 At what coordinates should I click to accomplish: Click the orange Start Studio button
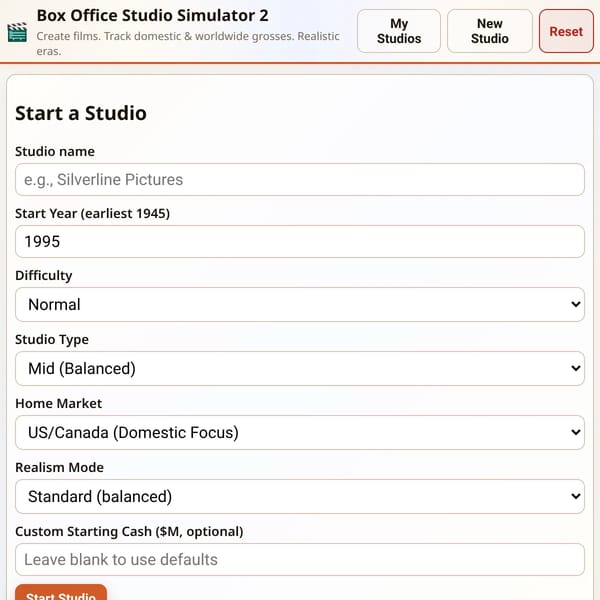[x=61, y=592]
